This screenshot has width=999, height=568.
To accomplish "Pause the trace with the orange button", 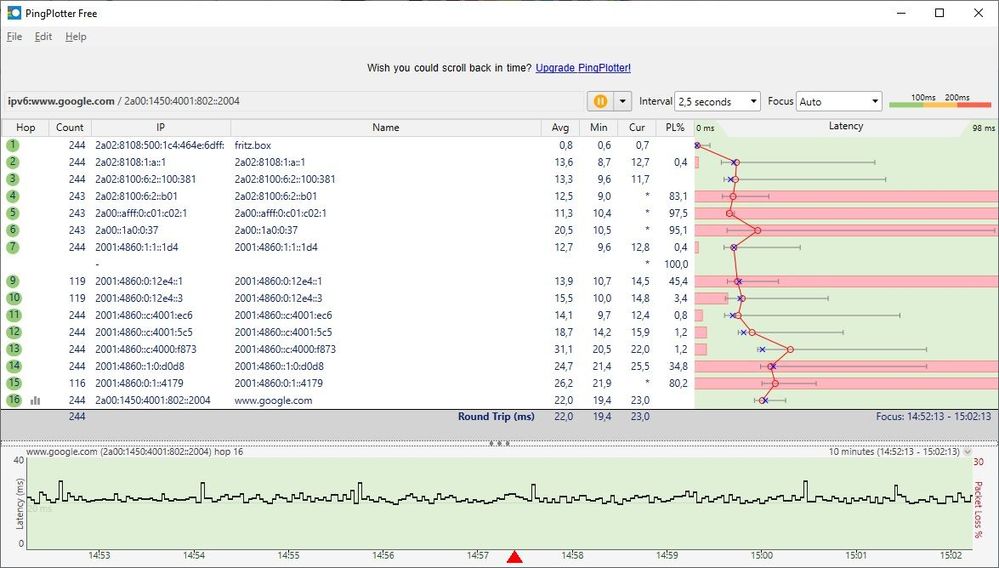I will 601,101.
